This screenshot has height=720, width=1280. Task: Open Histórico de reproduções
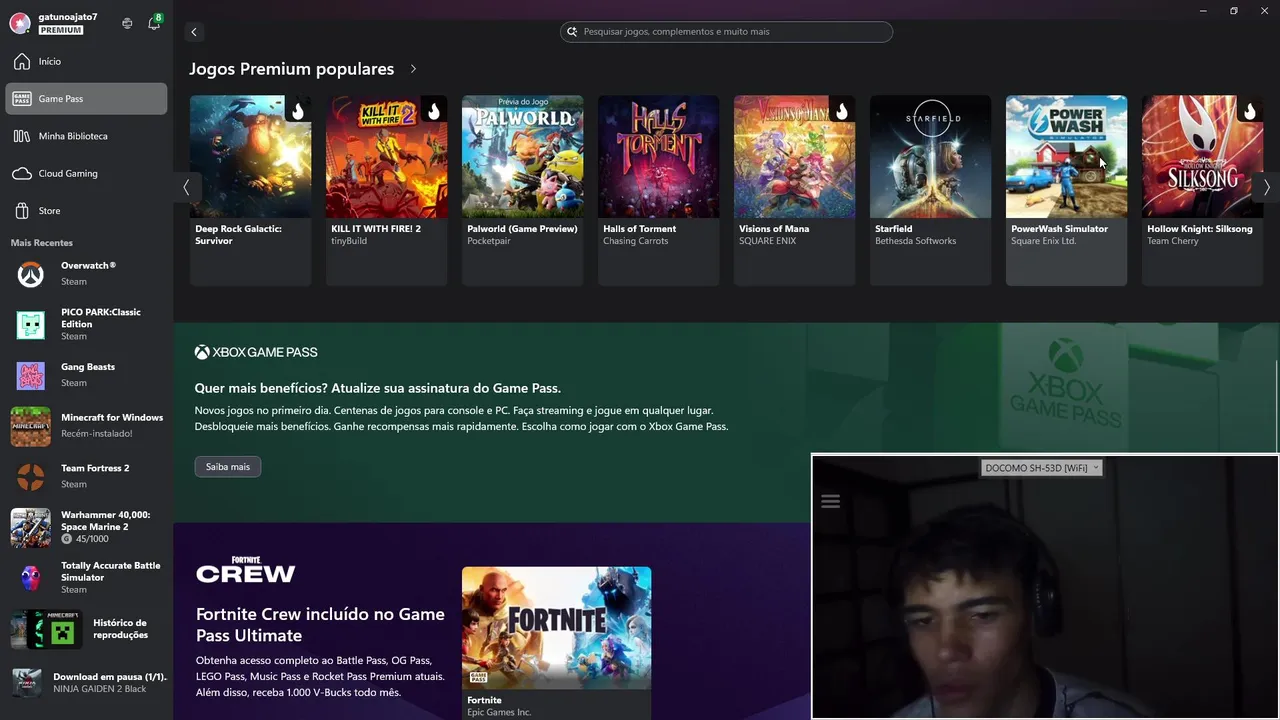(87, 629)
